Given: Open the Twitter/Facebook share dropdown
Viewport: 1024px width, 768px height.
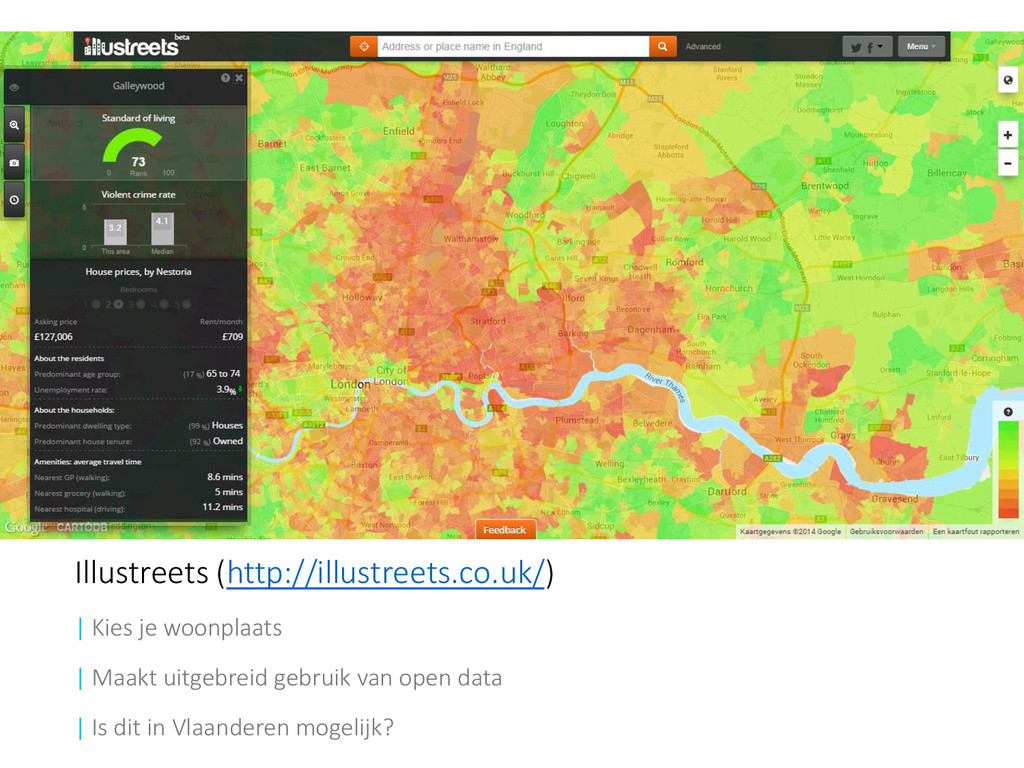Looking at the screenshot, I should tap(867, 46).
